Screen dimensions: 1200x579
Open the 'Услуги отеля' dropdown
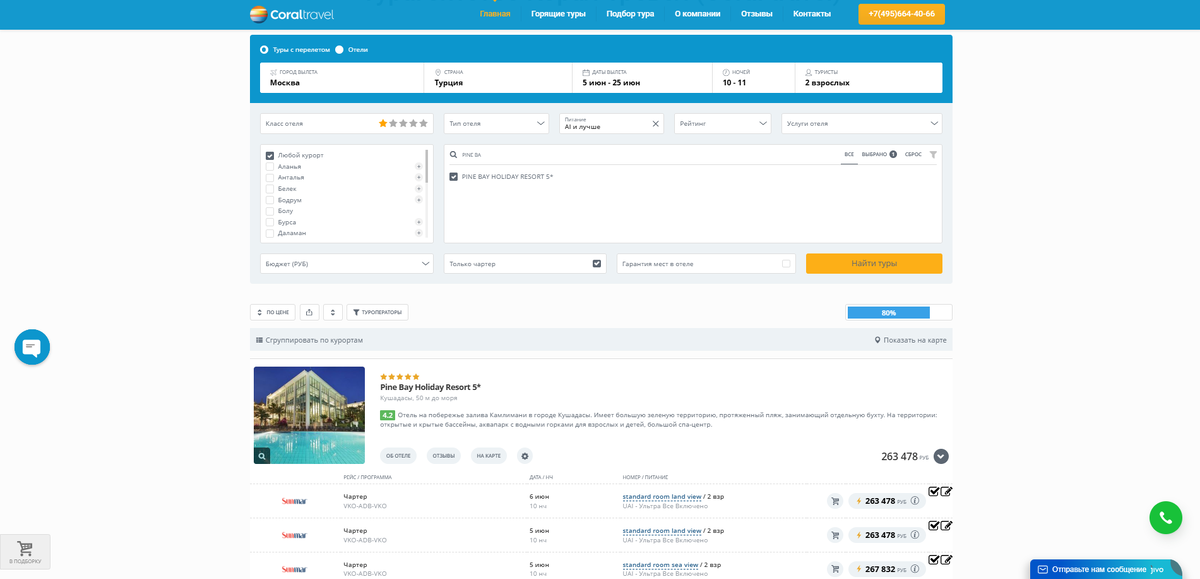pyautogui.click(x=861, y=123)
